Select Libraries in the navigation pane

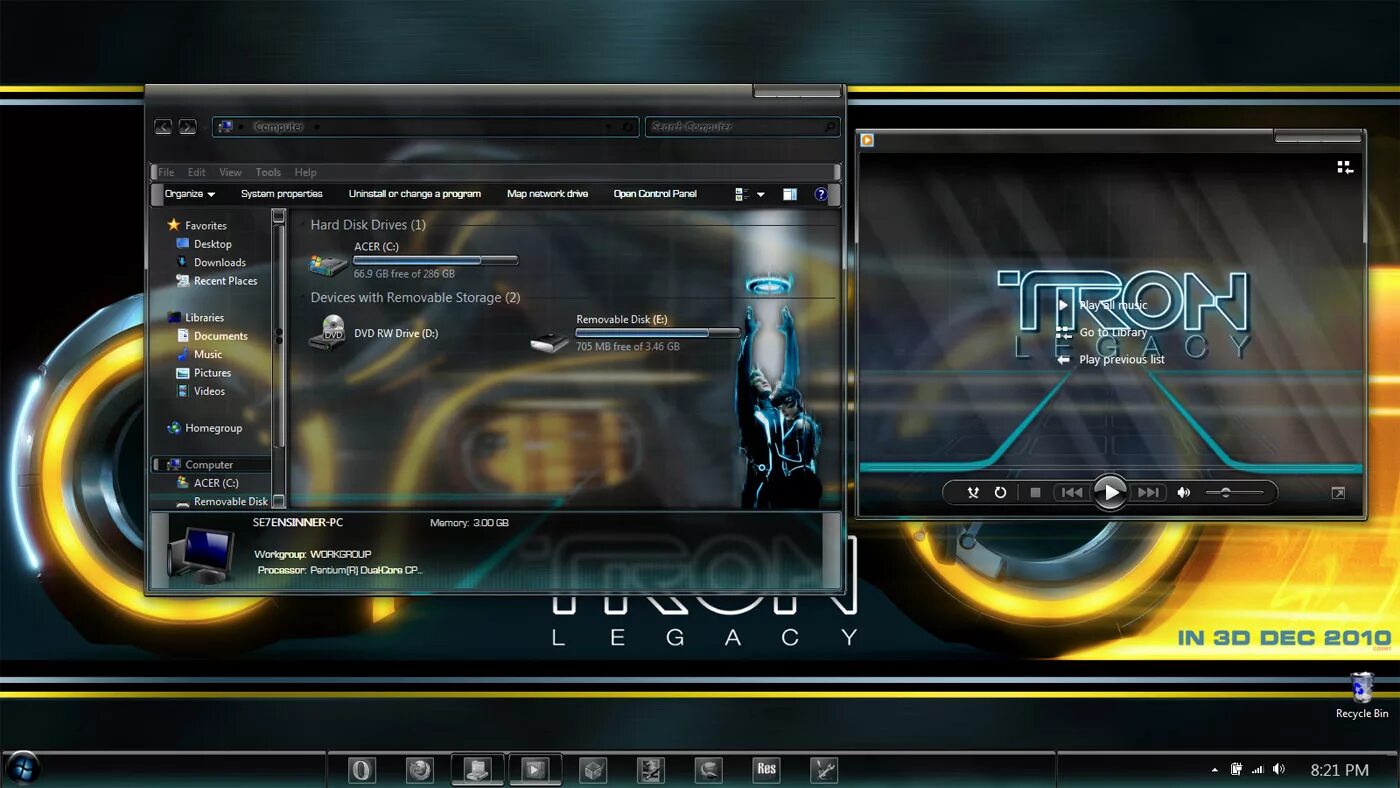[x=196, y=317]
